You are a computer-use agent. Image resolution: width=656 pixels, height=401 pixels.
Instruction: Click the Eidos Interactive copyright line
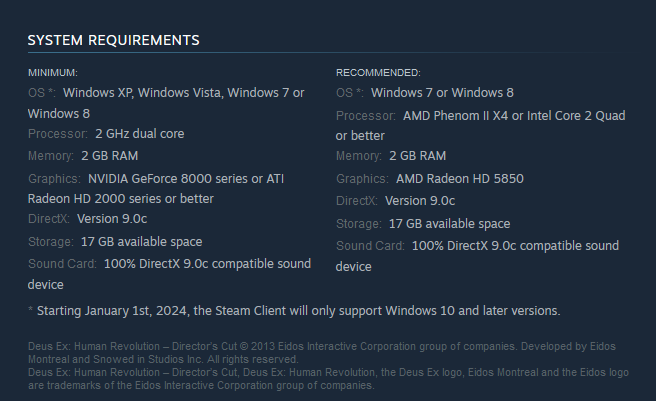[x=322, y=352]
